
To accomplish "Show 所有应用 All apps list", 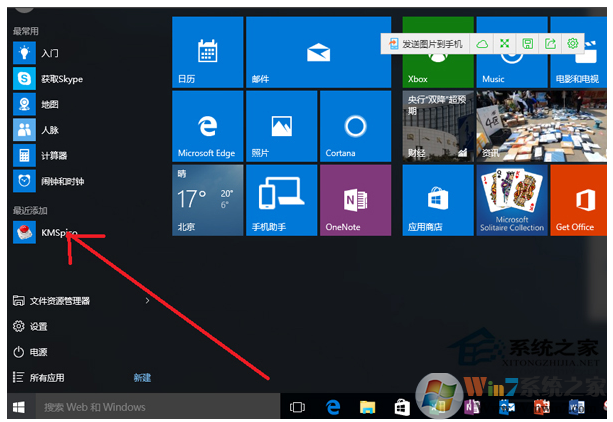I will coord(38,377).
